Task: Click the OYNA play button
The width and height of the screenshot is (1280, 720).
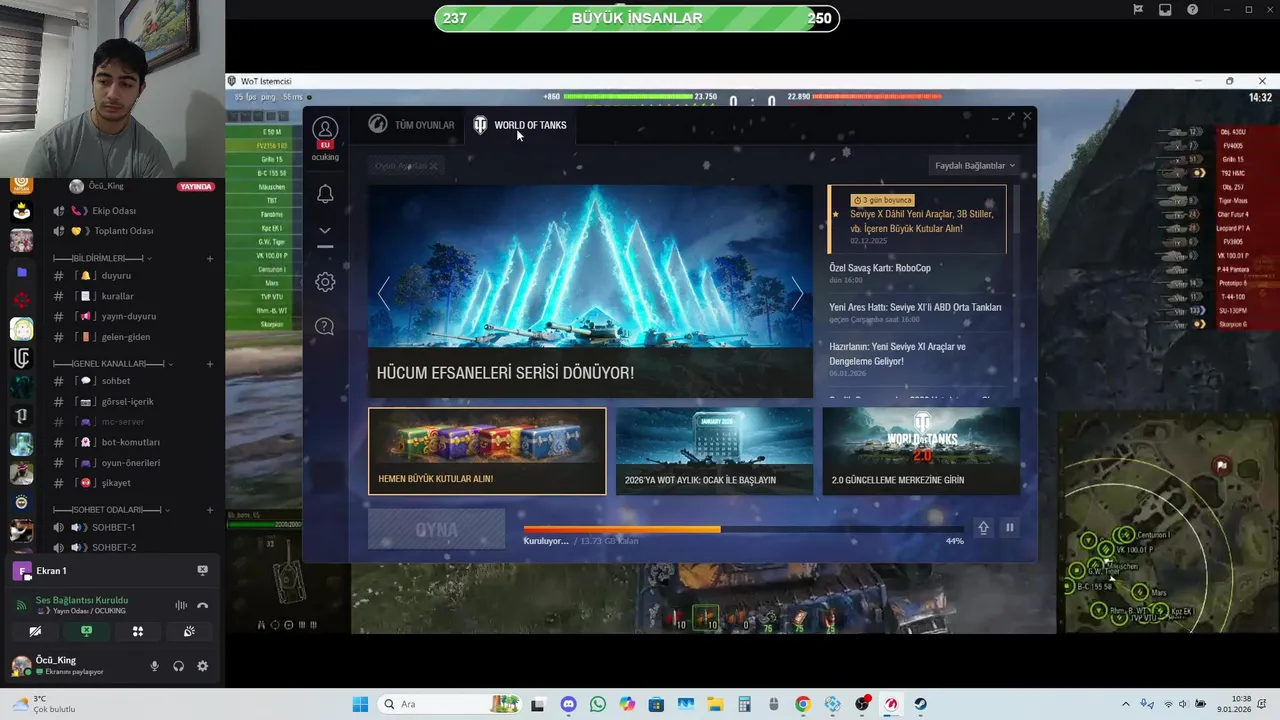Action: pos(437,529)
